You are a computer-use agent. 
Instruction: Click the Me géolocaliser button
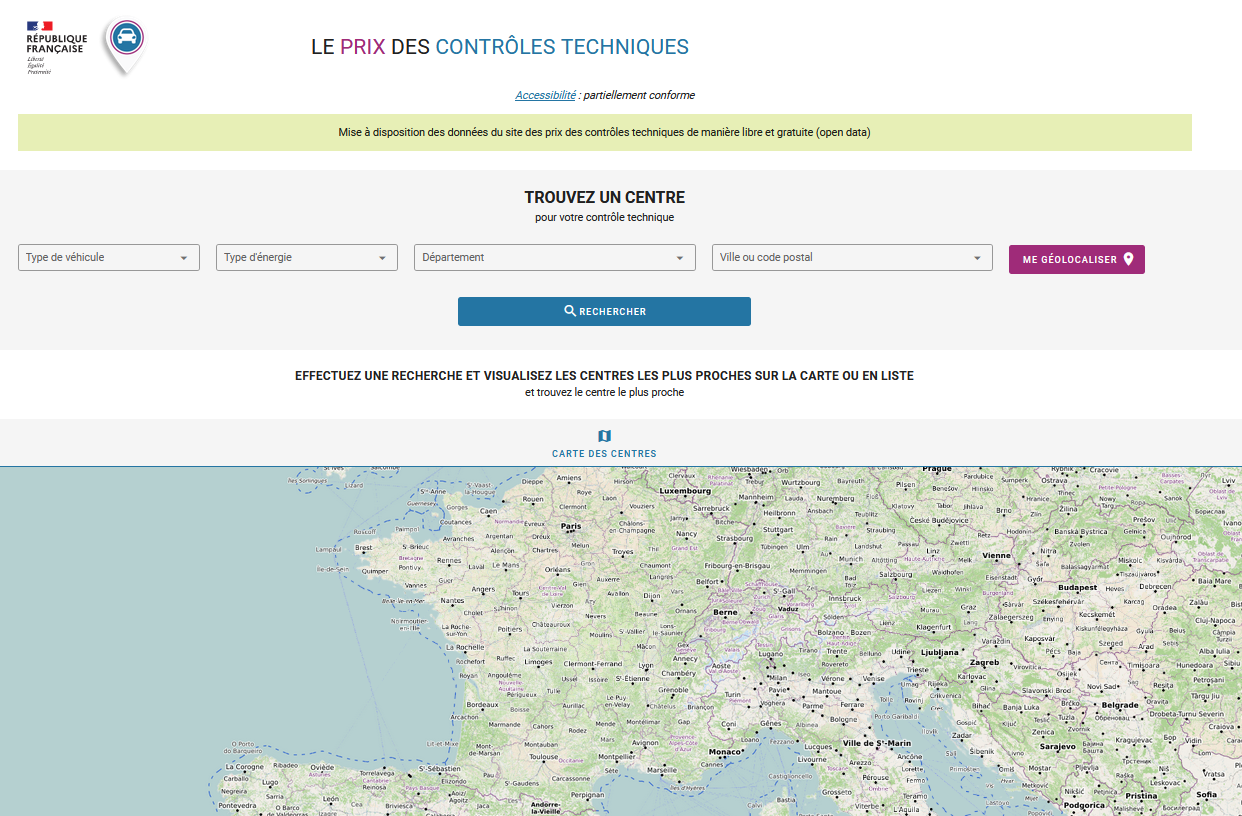(1077, 259)
